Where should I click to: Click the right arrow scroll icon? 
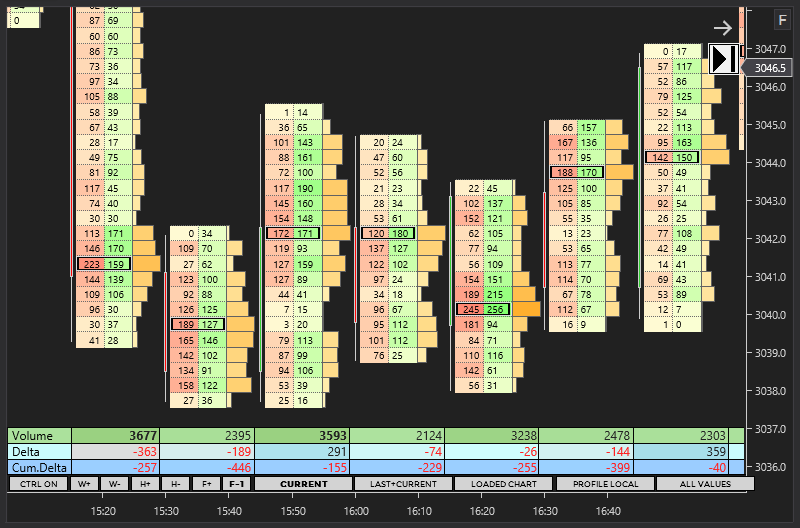[x=723, y=29]
